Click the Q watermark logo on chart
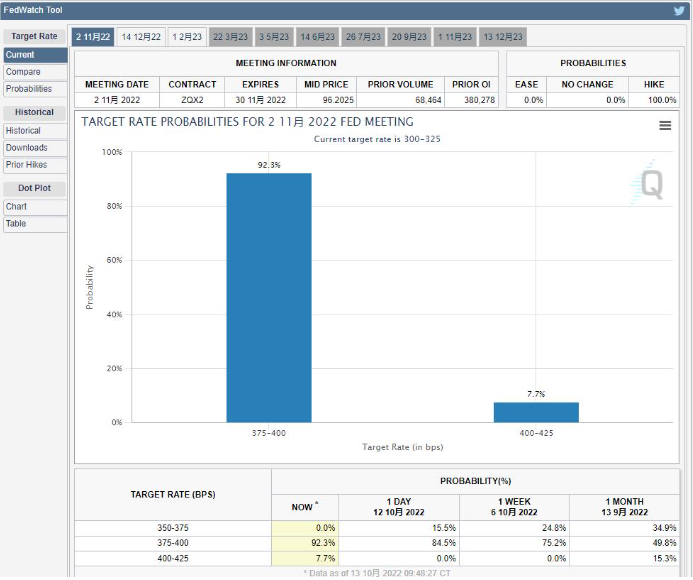The image size is (693, 580). click(x=651, y=182)
